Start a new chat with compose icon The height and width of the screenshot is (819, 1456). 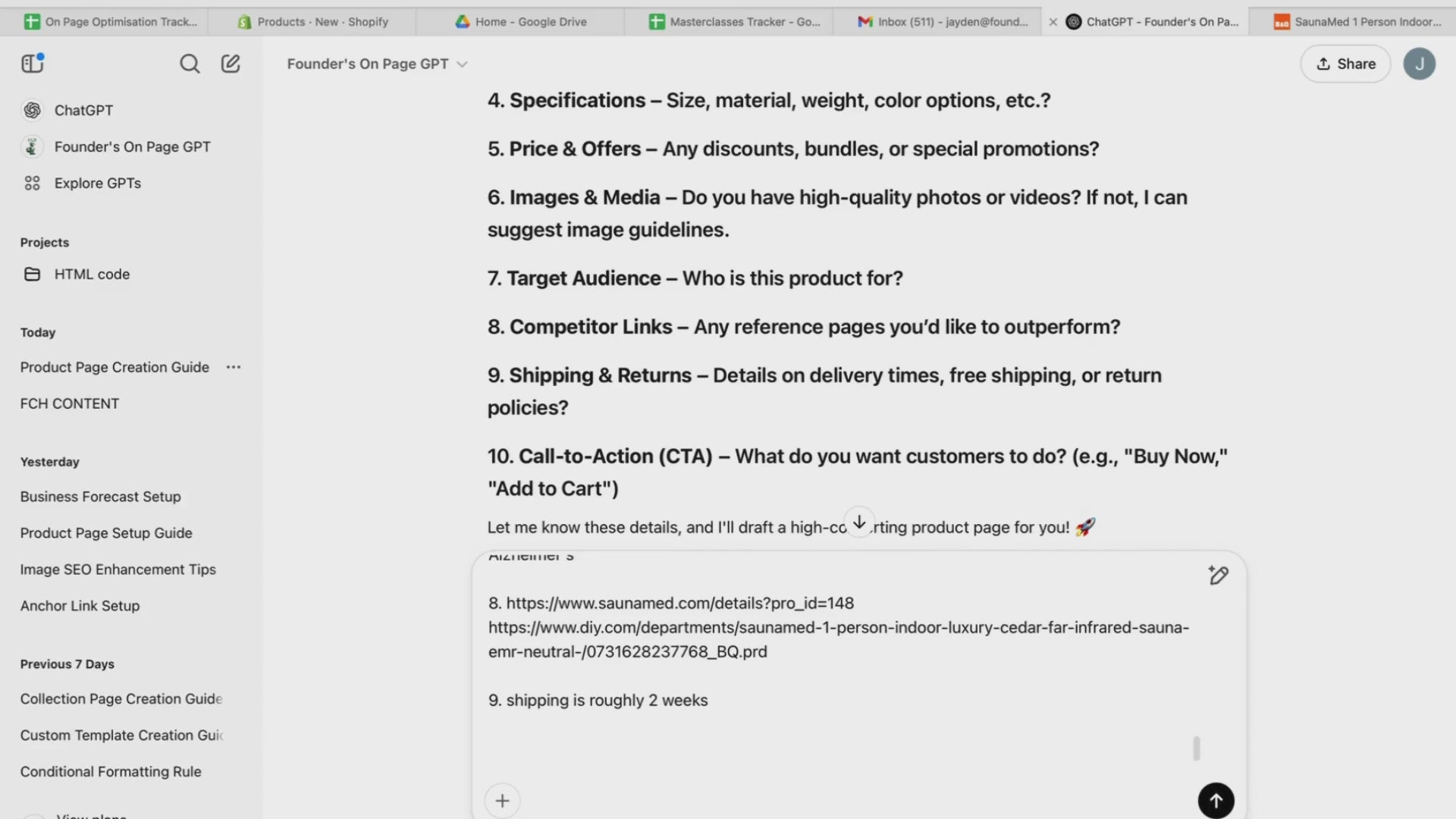pyautogui.click(x=231, y=64)
